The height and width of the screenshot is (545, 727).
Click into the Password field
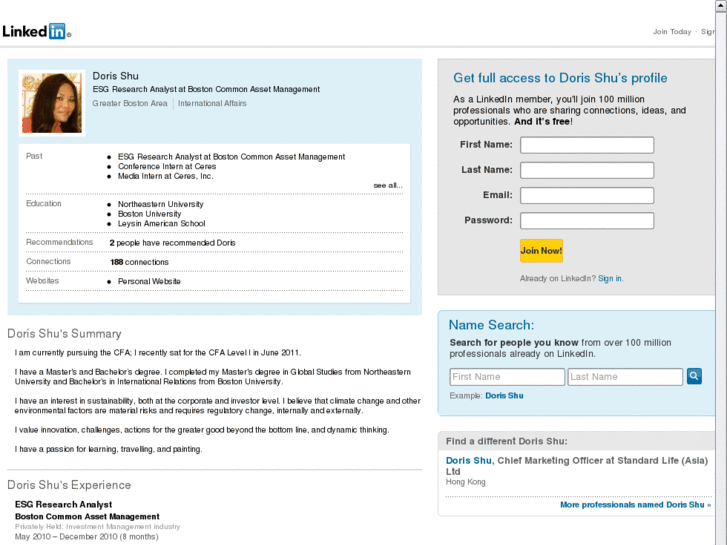tap(587, 220)
